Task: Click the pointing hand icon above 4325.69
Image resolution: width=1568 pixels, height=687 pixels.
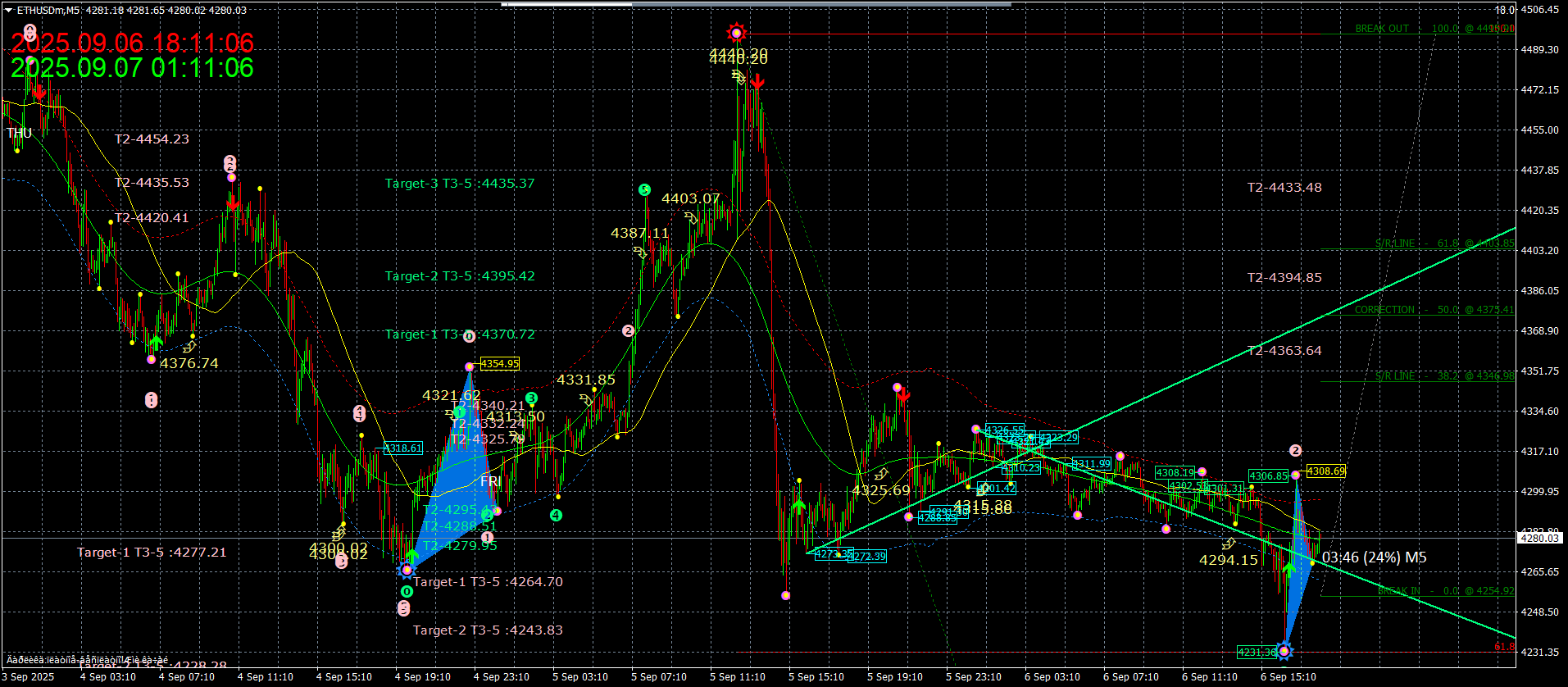Action: coord(881,475)
